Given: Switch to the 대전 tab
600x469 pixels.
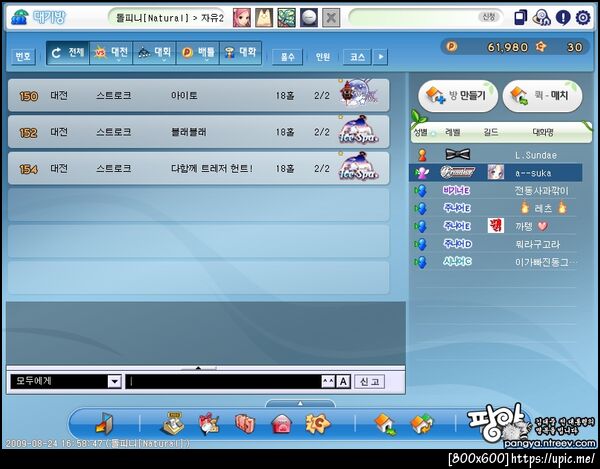Looking at the screenshot, I should [x=111, y=53].
